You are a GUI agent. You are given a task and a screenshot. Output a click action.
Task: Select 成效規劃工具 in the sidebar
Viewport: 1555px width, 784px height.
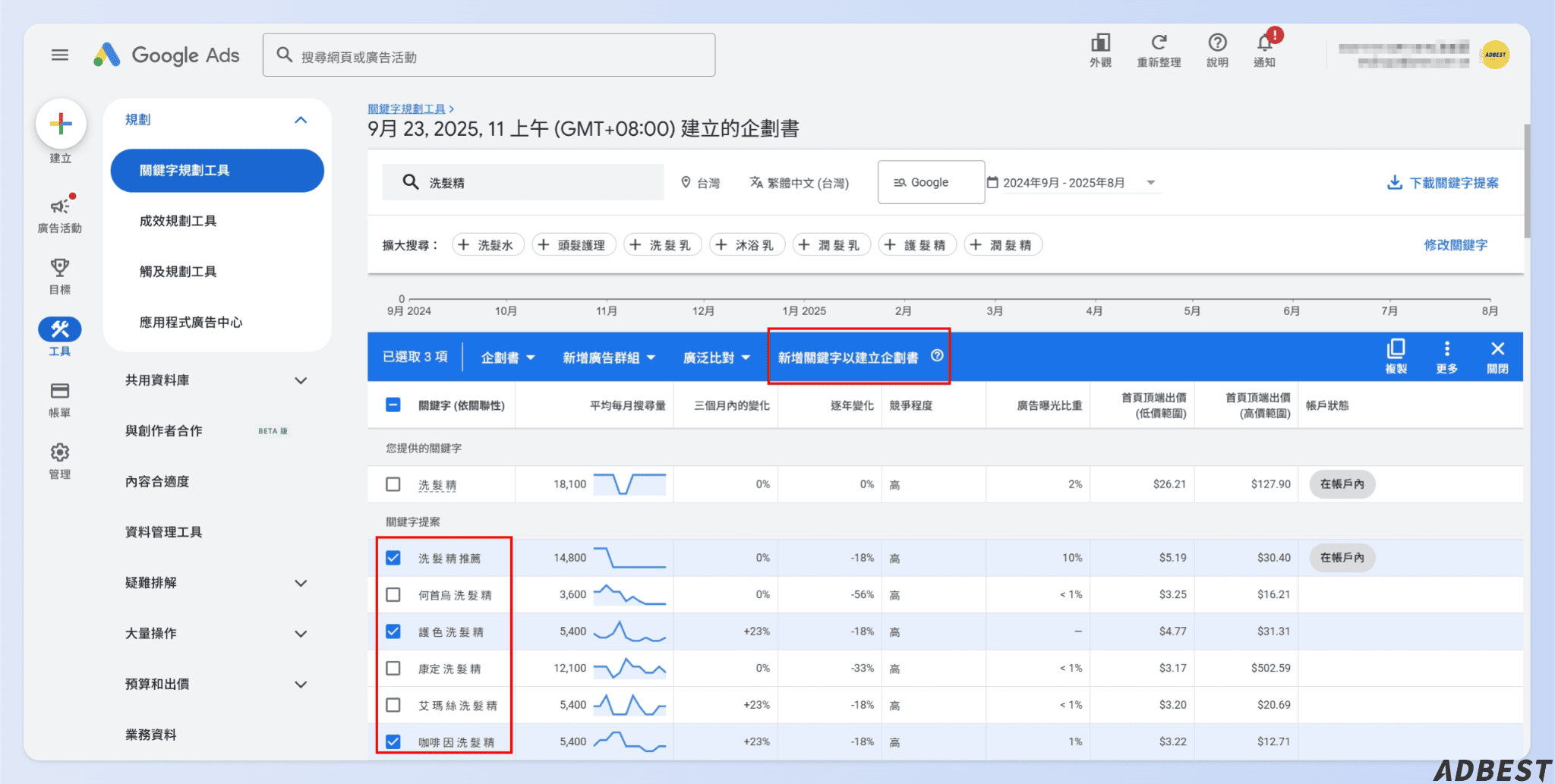point(178,221)
